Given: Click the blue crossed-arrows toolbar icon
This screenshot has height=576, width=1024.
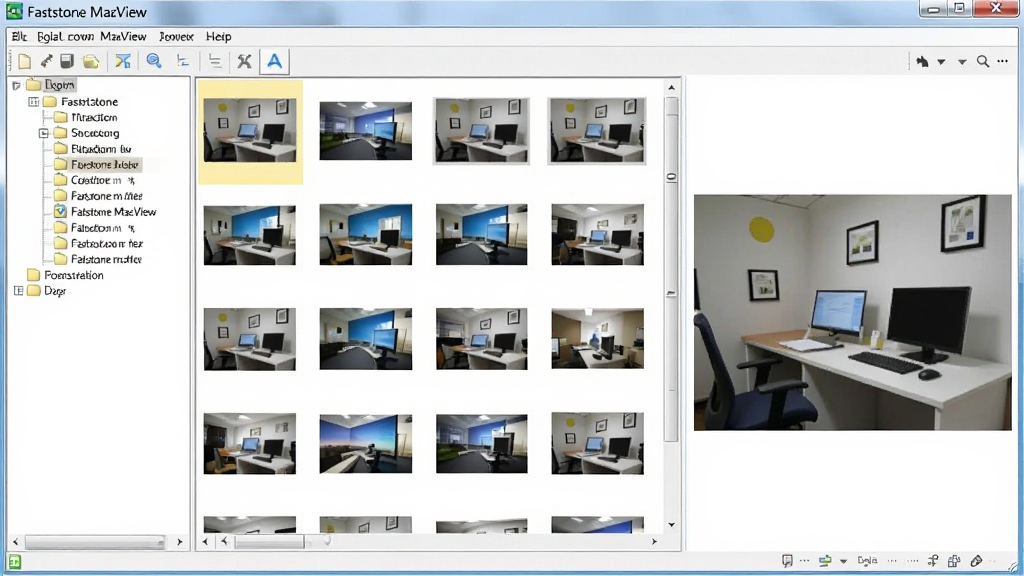Looking at the screenshot, I should (123, 61).
